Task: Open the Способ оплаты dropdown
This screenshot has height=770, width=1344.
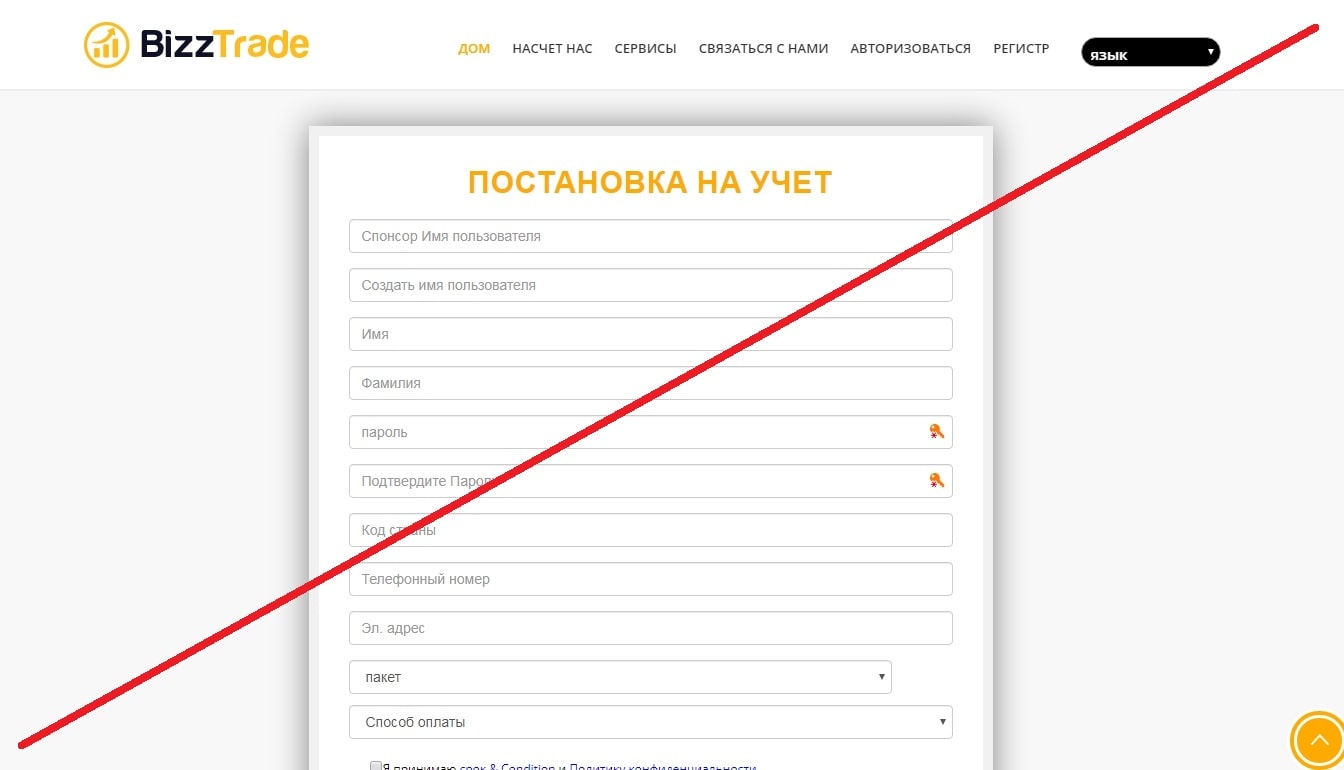Action: [x=650, y=722]
